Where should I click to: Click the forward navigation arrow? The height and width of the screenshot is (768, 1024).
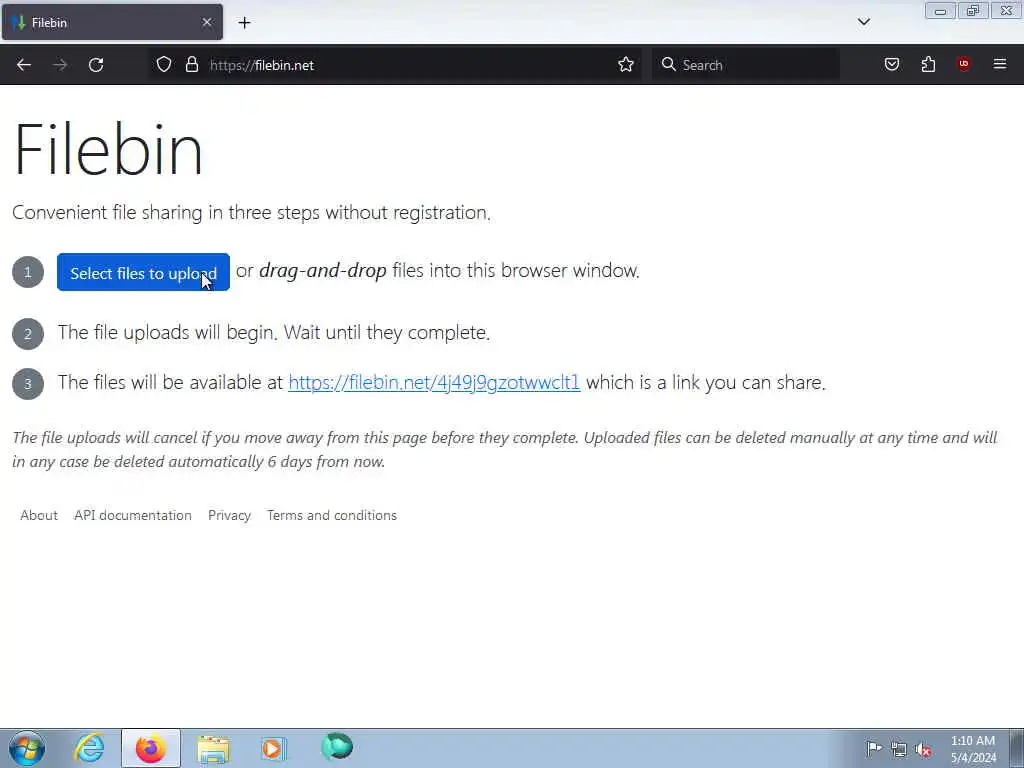coord(60,65)
